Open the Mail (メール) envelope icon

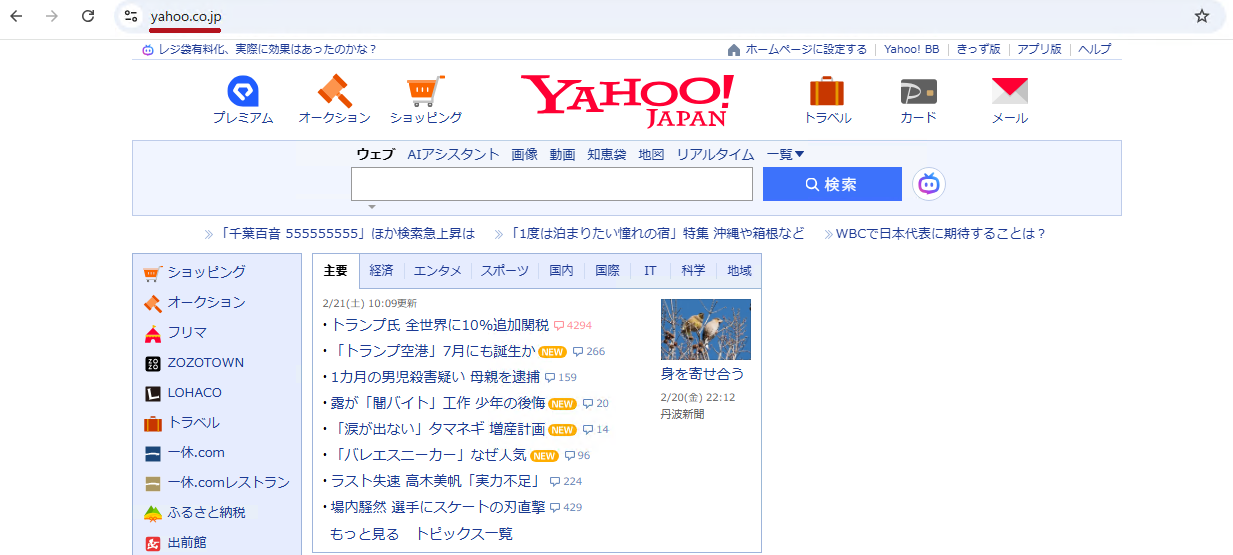[x=1010, y=92]
